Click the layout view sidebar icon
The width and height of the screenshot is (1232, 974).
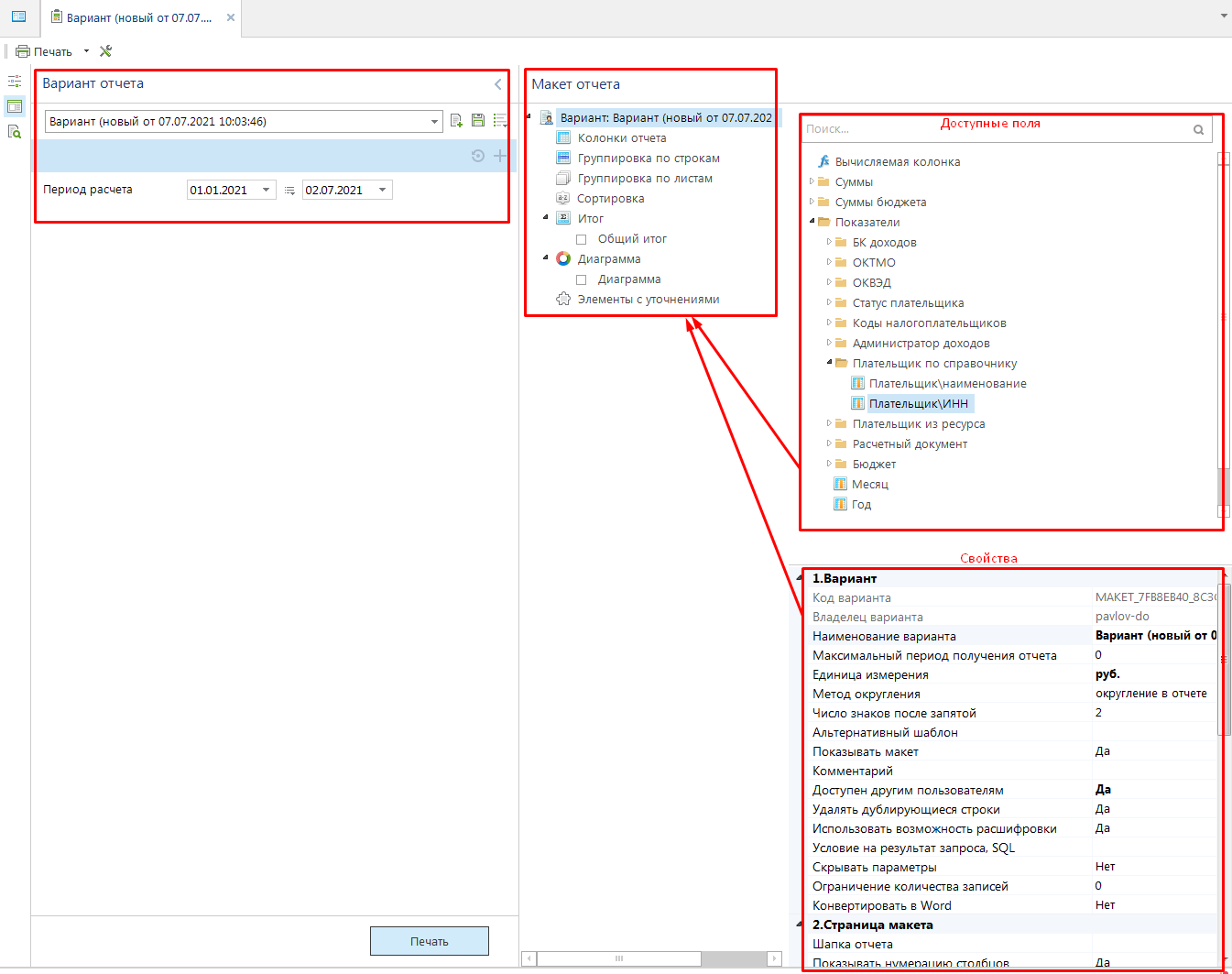pos(15,106)
